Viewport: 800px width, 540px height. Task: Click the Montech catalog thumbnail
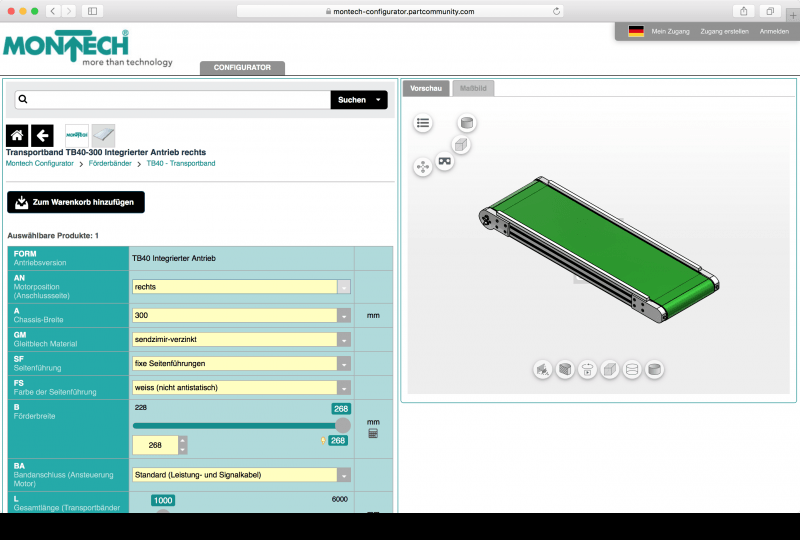coord(77,135)
